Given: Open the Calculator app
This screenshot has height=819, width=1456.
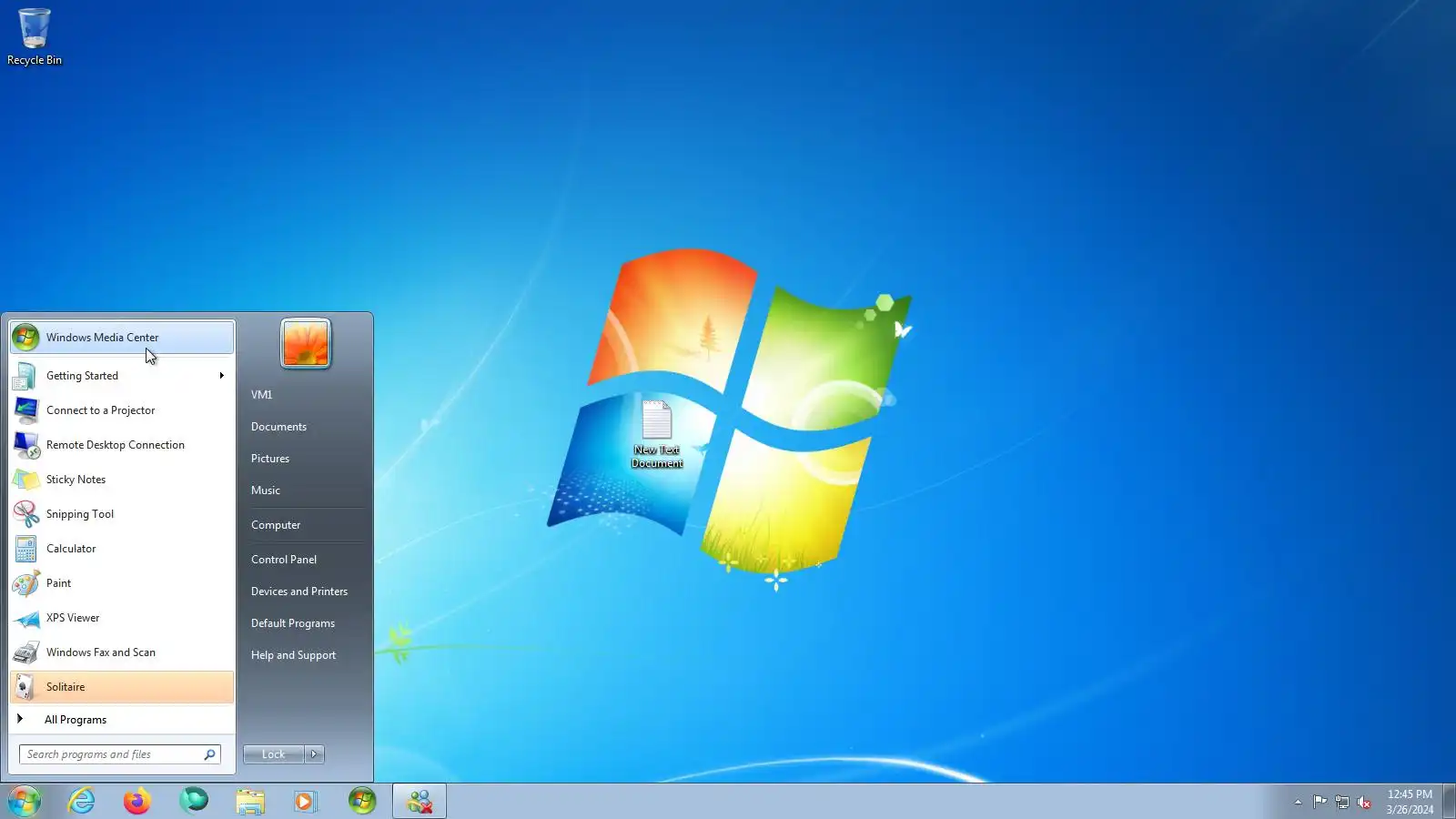Looking at the screenshot, I should [x=122, y=549].
